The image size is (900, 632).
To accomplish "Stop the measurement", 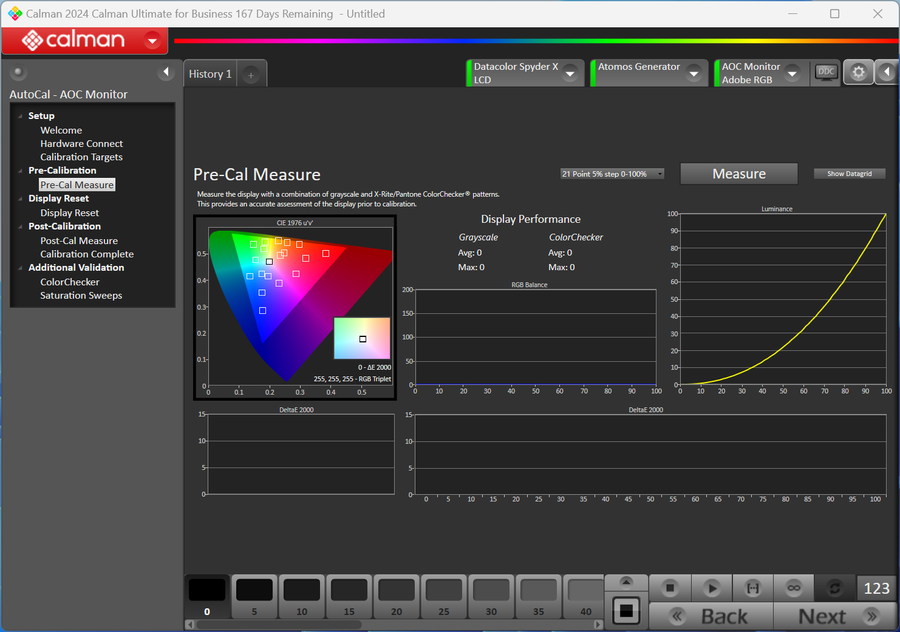I will coord(669,588).
